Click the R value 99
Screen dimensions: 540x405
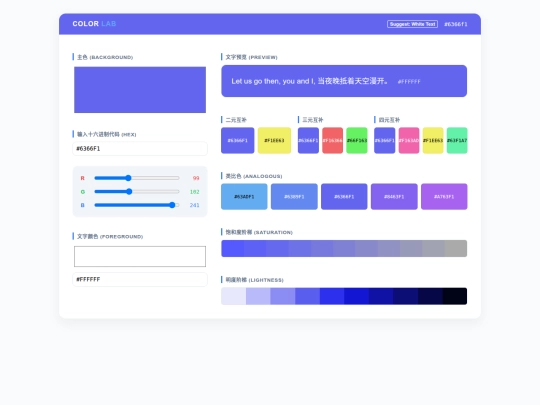pyautogui.click(x=196, y=178)
